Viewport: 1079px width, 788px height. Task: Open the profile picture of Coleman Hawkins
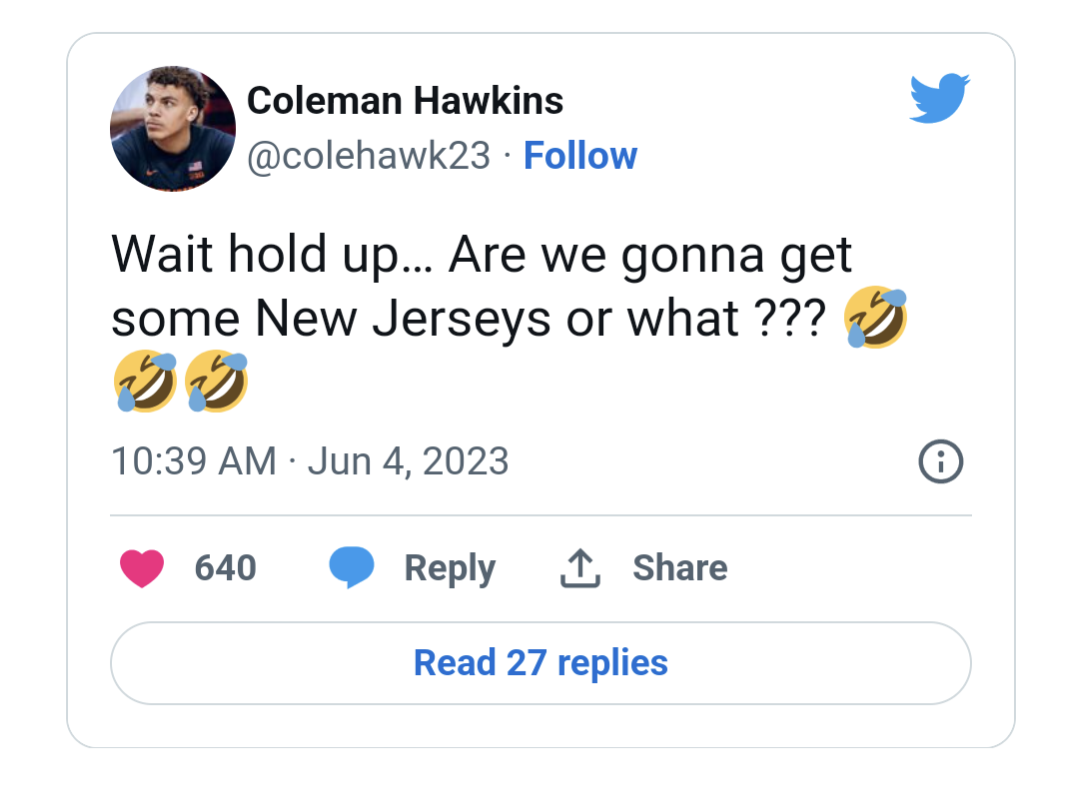click(x=172, y=128)
